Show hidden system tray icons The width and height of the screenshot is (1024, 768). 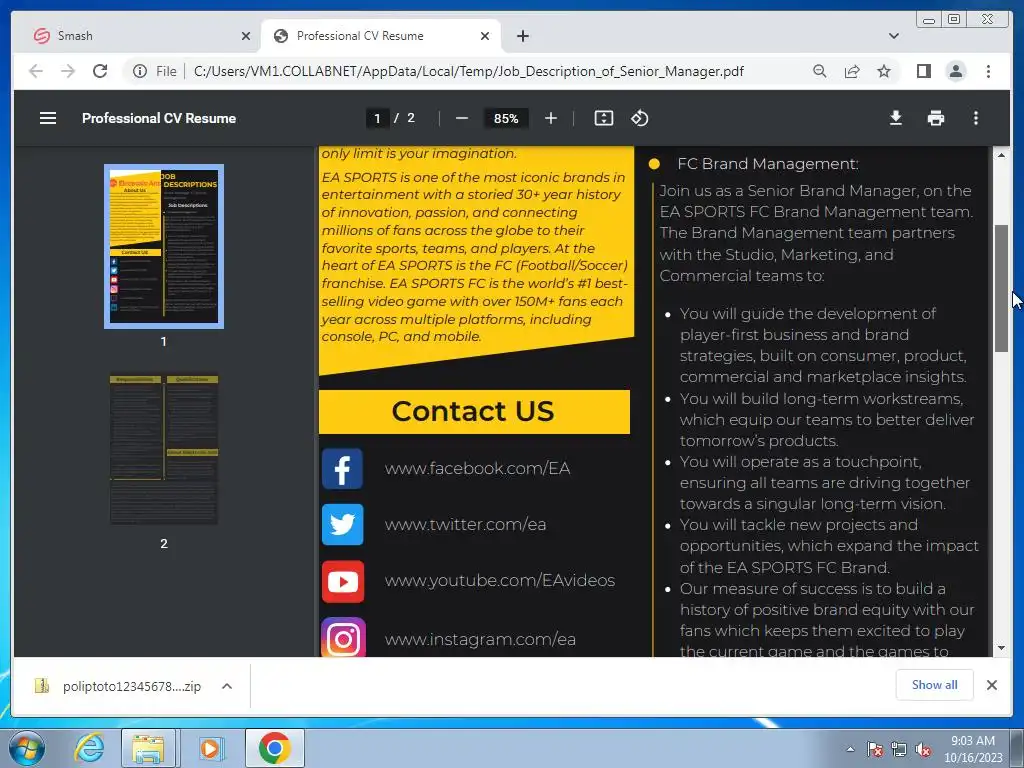850,749
